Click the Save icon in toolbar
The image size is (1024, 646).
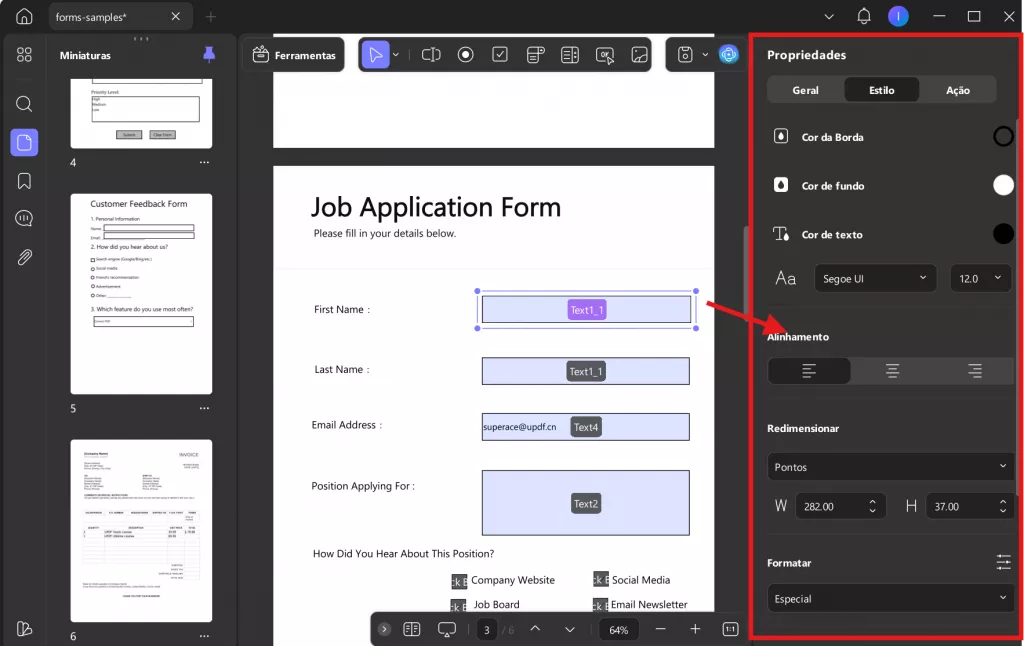click(x=684, y=55)
